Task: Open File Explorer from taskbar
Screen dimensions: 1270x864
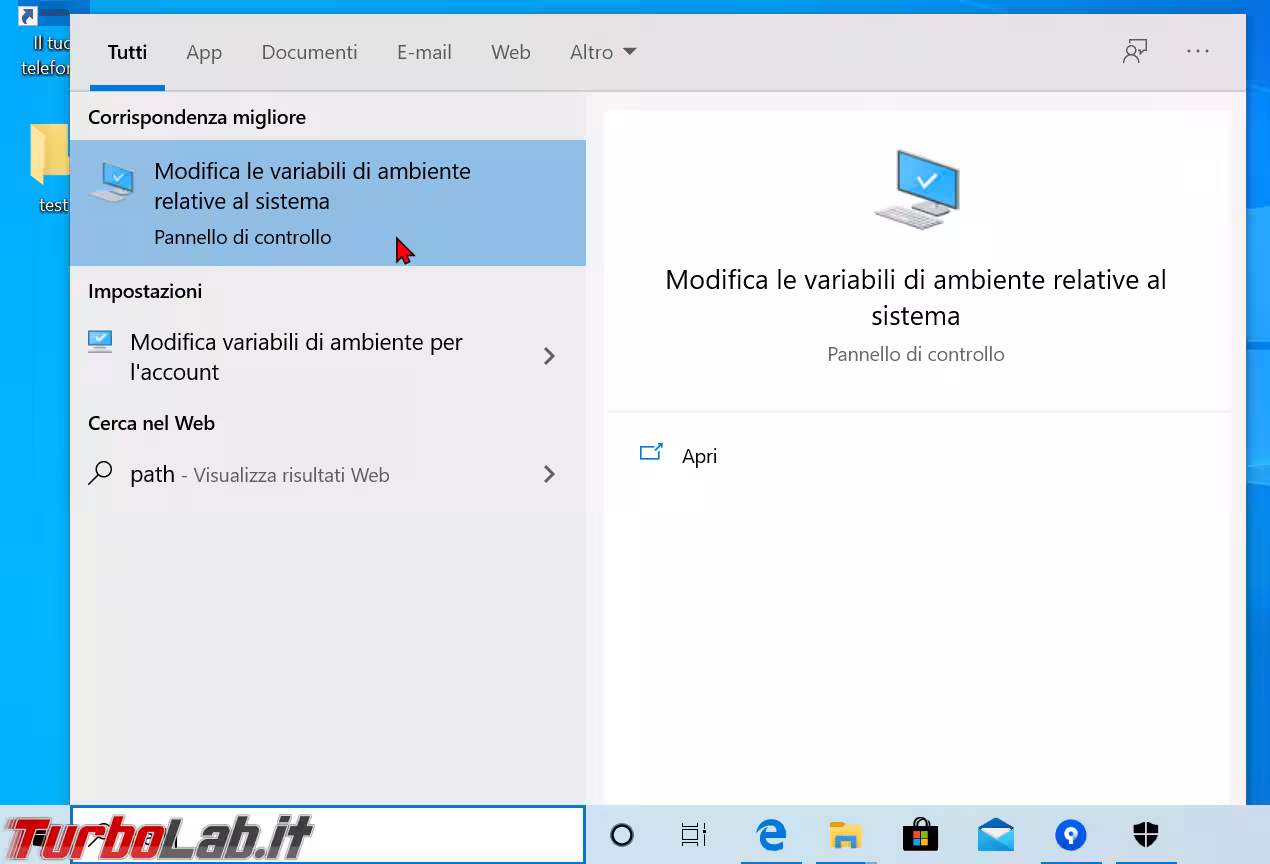Action: point(845,835)
